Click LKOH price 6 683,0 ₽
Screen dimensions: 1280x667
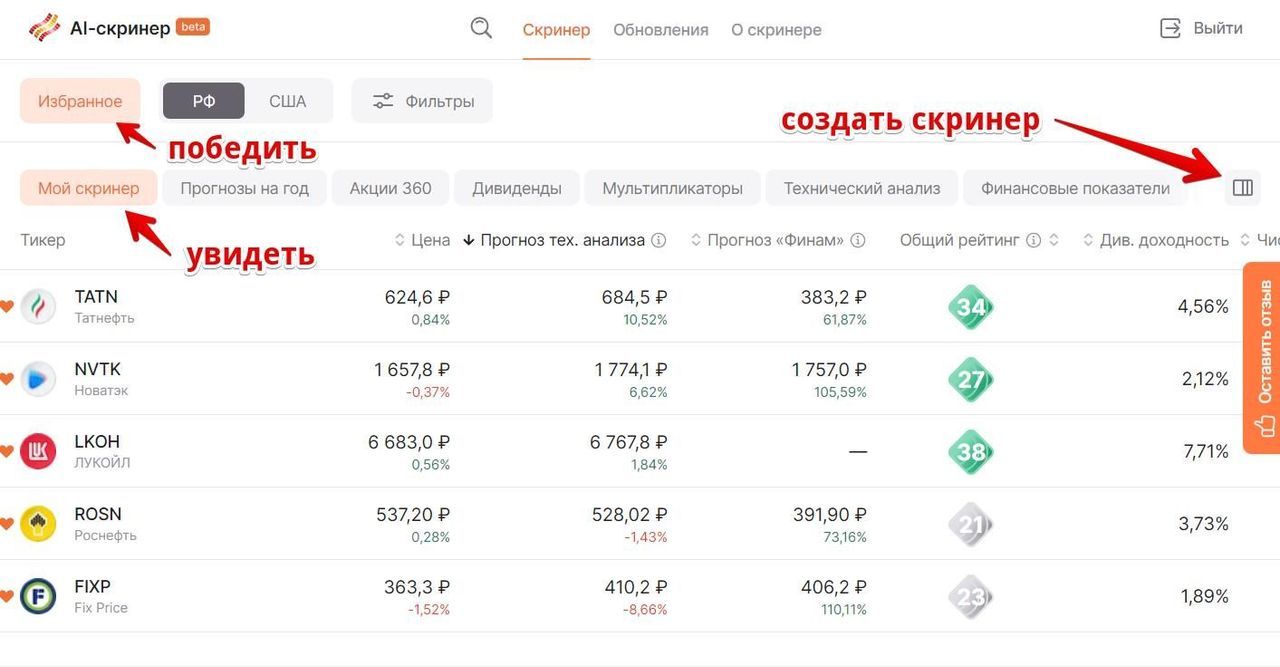pyautogui.click(x=409, y=442)
